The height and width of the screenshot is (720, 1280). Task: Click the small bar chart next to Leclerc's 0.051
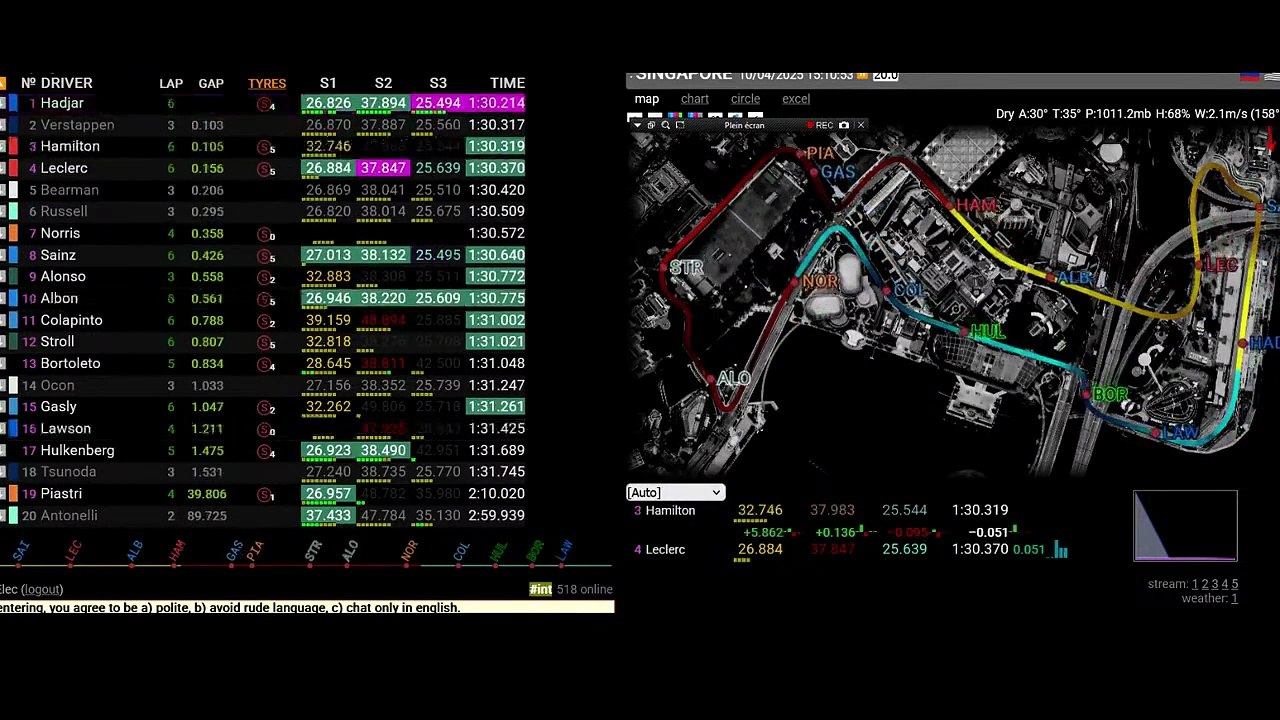coord(1060,550)
